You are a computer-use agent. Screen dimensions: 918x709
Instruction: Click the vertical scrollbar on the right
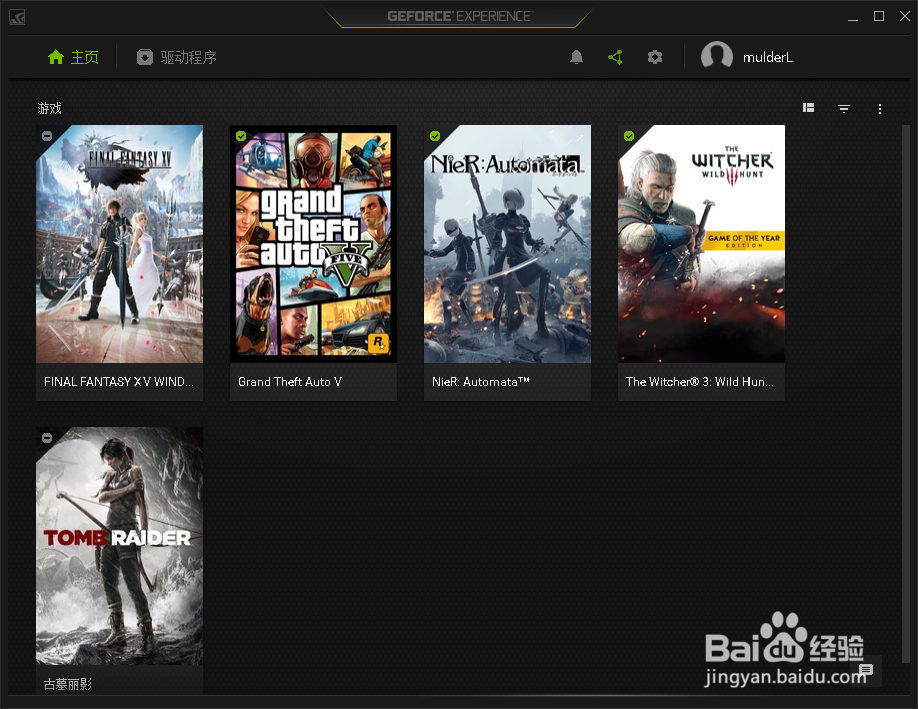pos(906,392)
